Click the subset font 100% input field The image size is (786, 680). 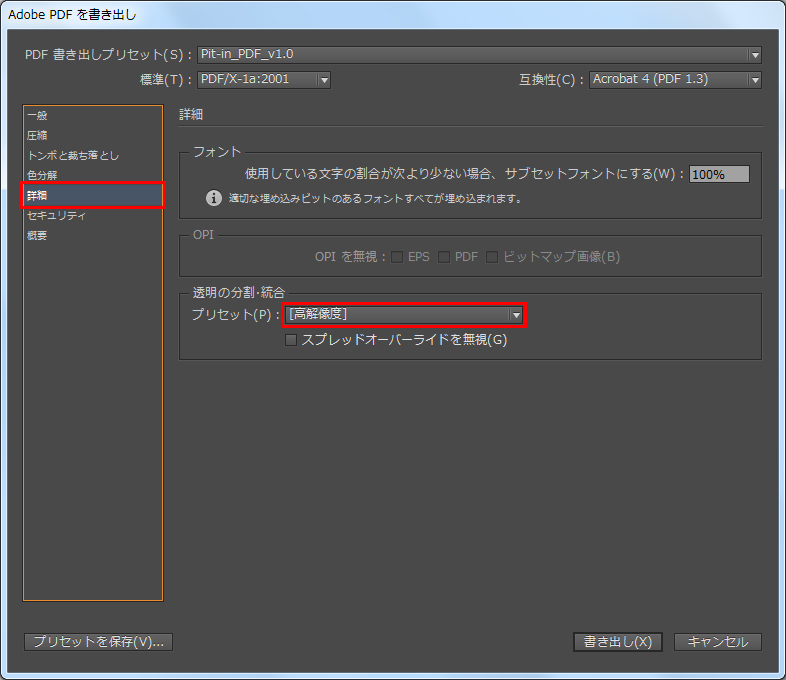click(x=719, y=174)
